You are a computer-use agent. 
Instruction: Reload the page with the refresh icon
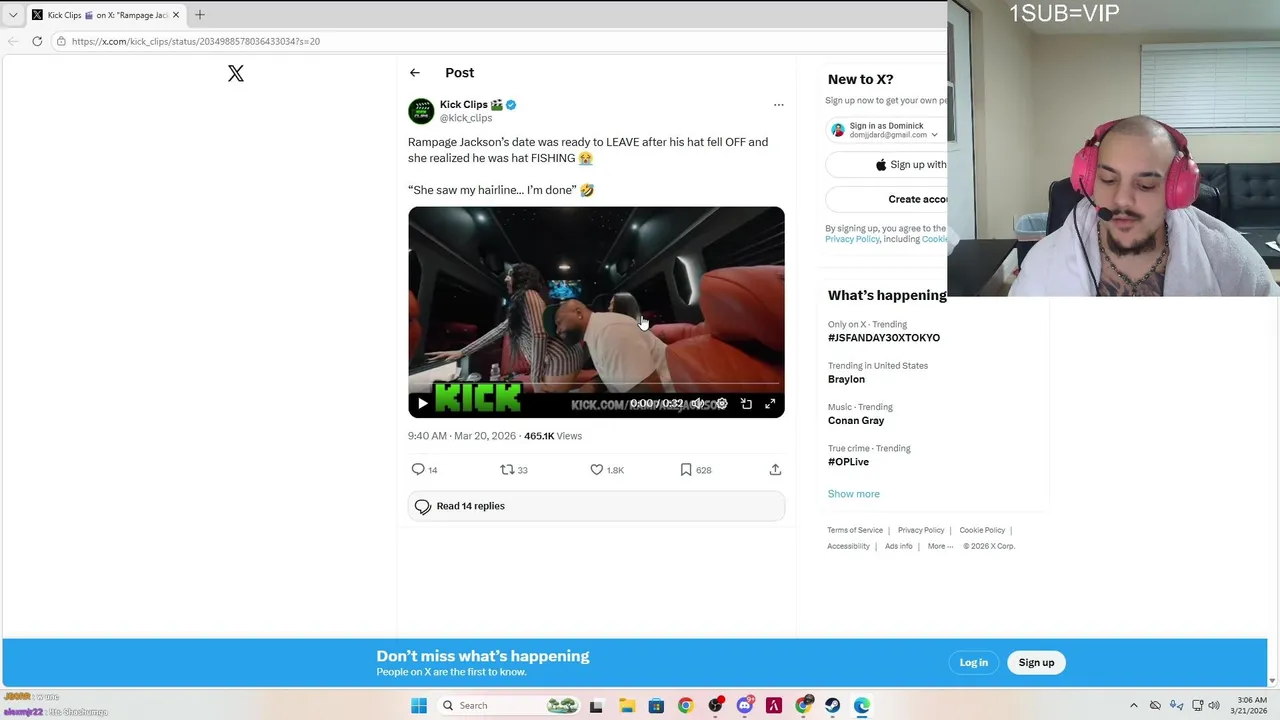coord(37,41)
